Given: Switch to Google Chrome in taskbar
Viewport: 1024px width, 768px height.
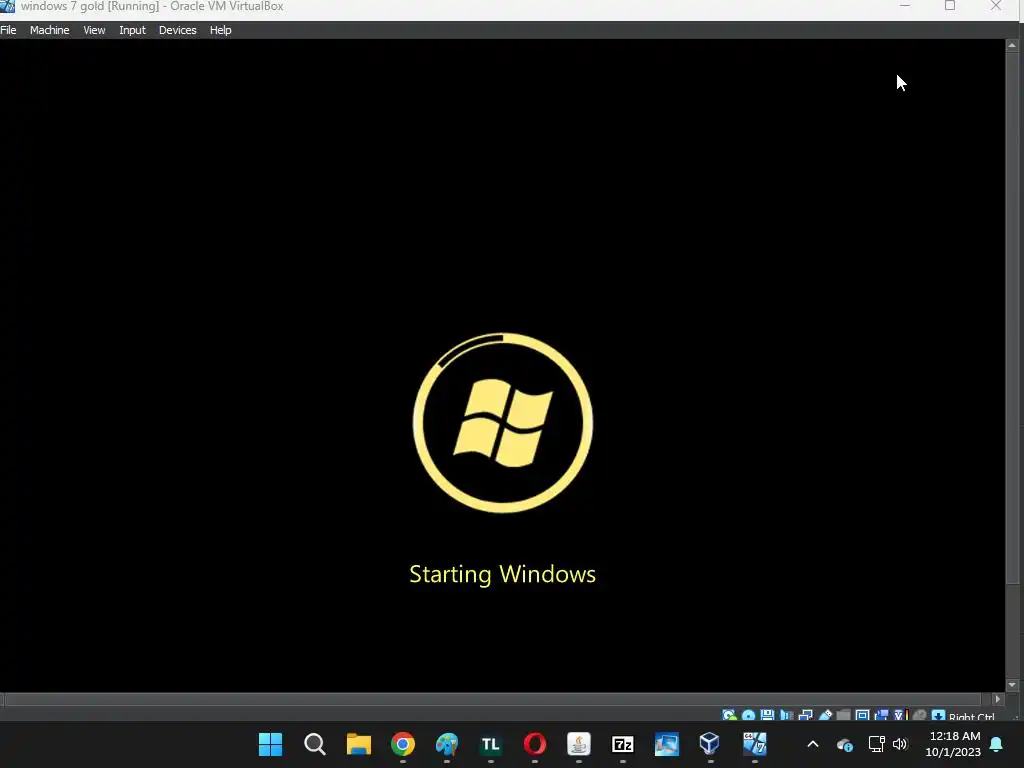Looking at the screenshot, I should tap(403, 744).
